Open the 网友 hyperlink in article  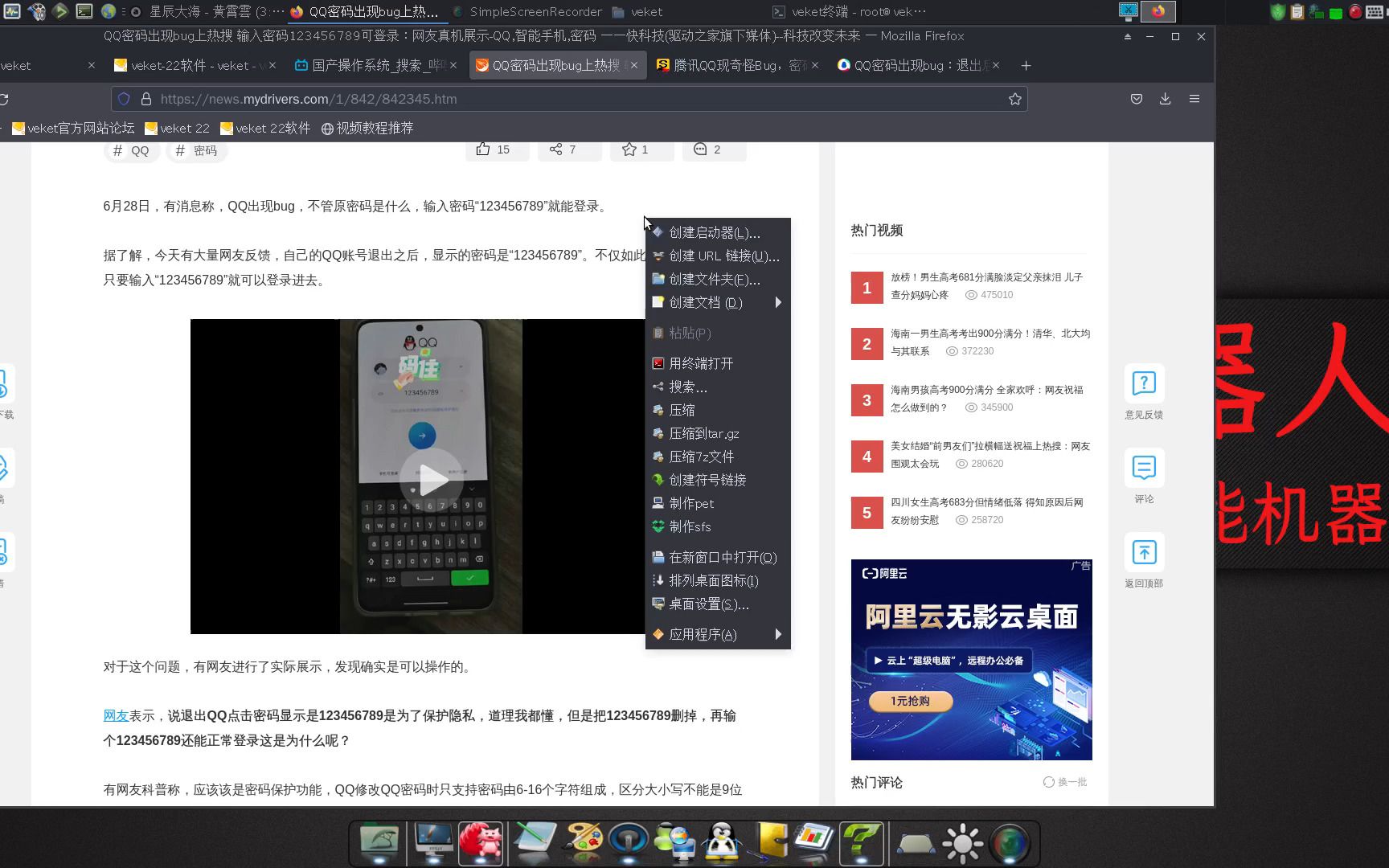[x=116, y=715]
